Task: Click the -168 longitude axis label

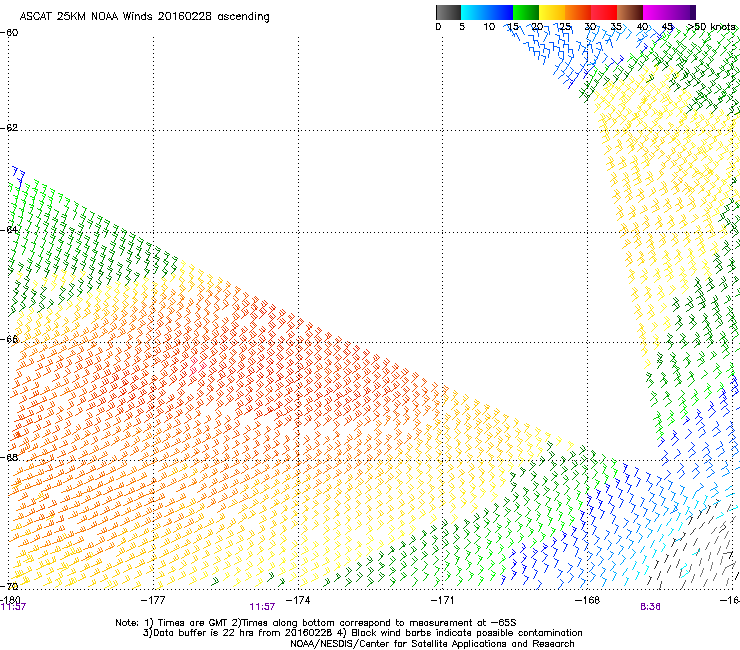Action: [x=587, y=600]
